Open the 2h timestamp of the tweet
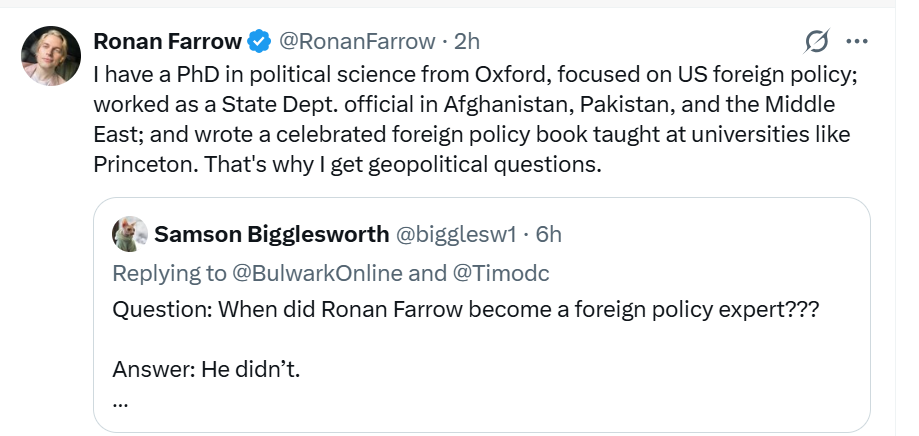 467,41
